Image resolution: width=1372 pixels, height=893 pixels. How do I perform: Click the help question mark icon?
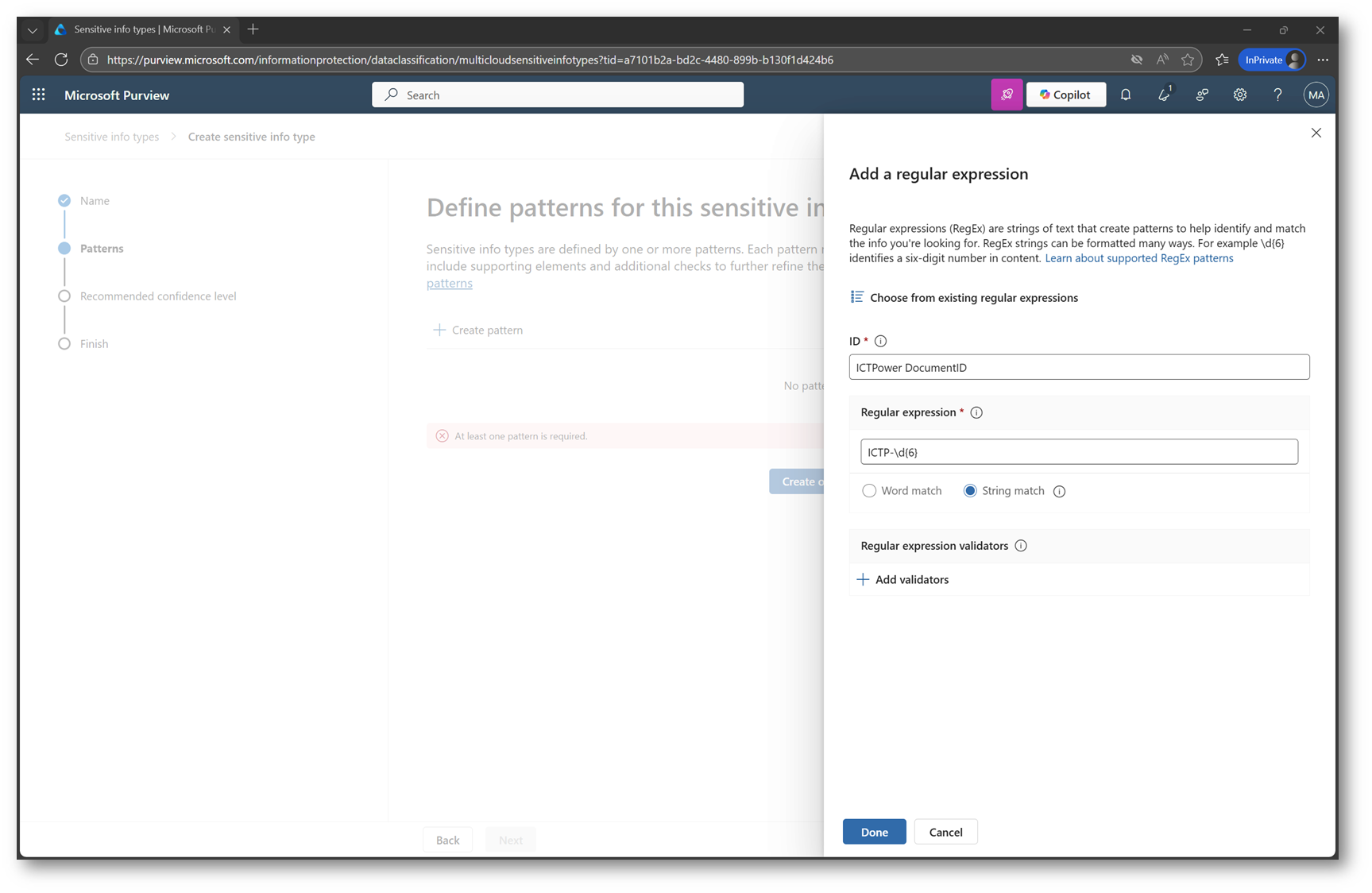(1277, 95)
